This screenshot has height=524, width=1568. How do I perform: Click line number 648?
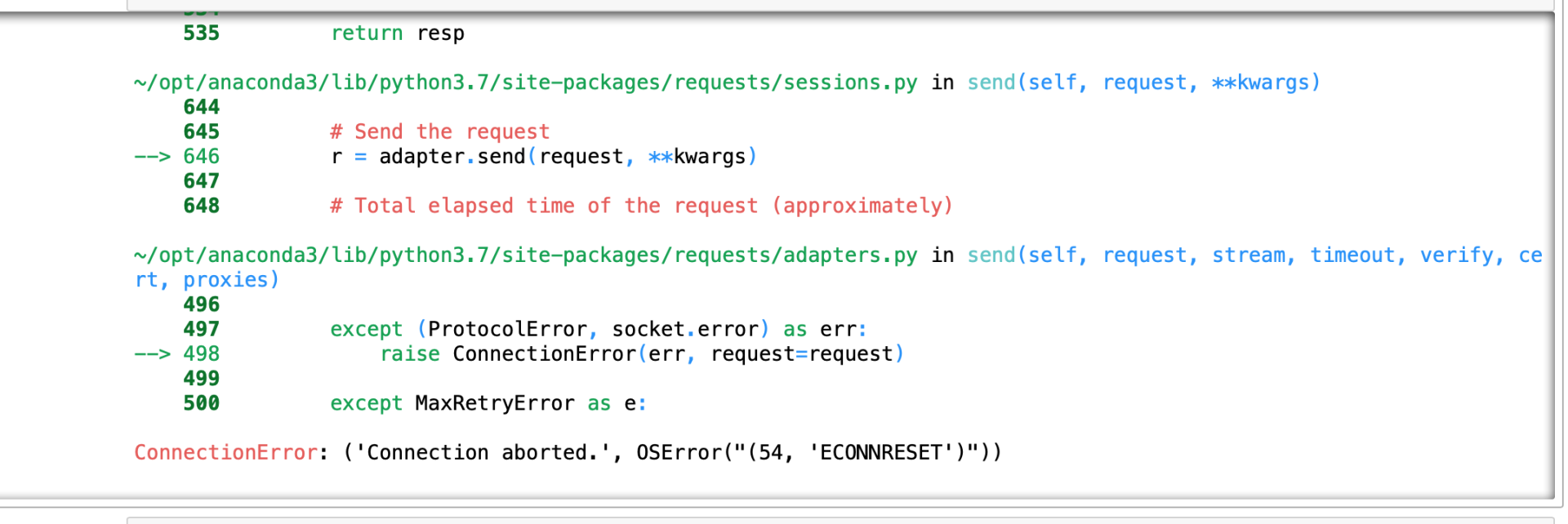(x=202, y=206)
